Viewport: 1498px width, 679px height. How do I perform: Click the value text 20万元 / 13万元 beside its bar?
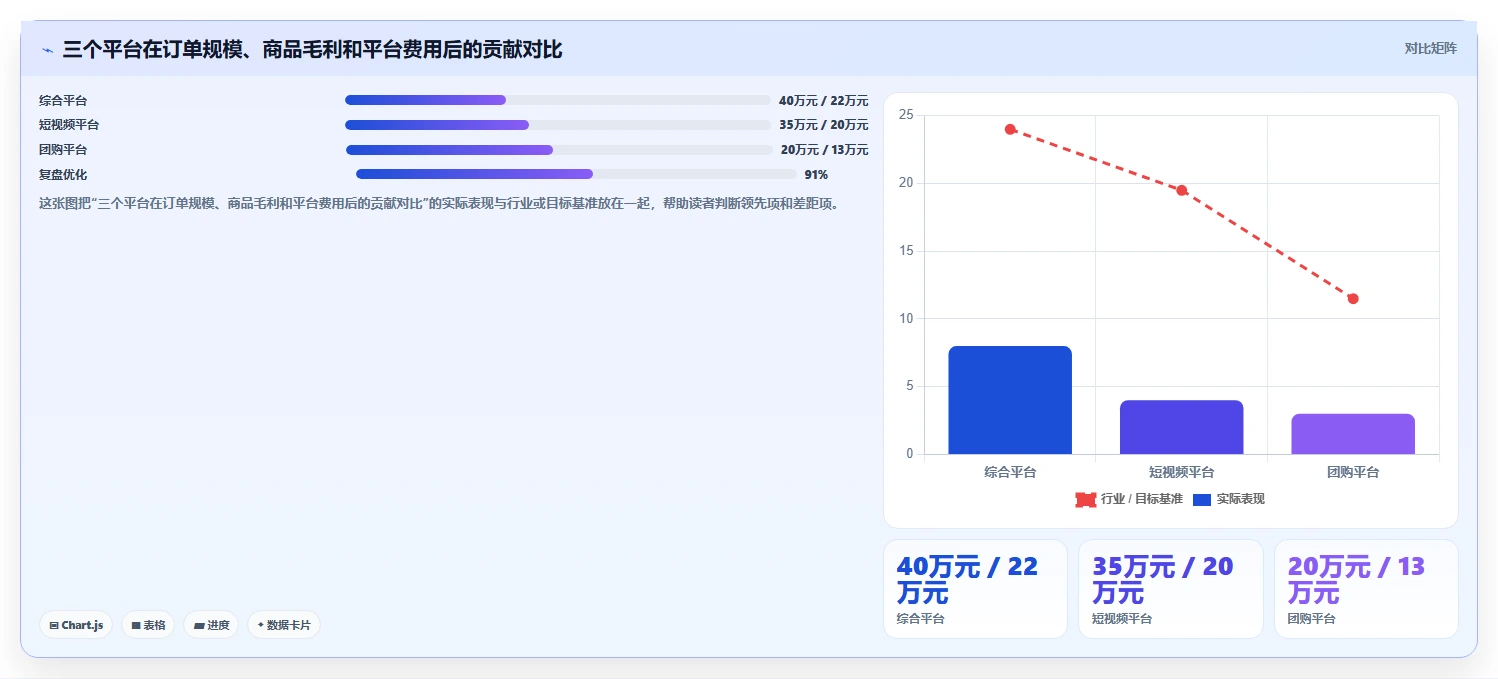coord(825,150)
